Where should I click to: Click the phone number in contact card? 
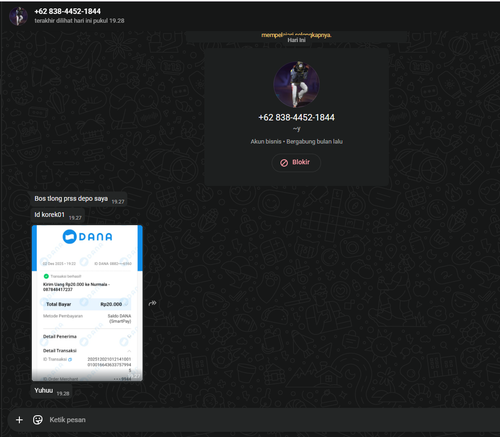click(296, 117)
